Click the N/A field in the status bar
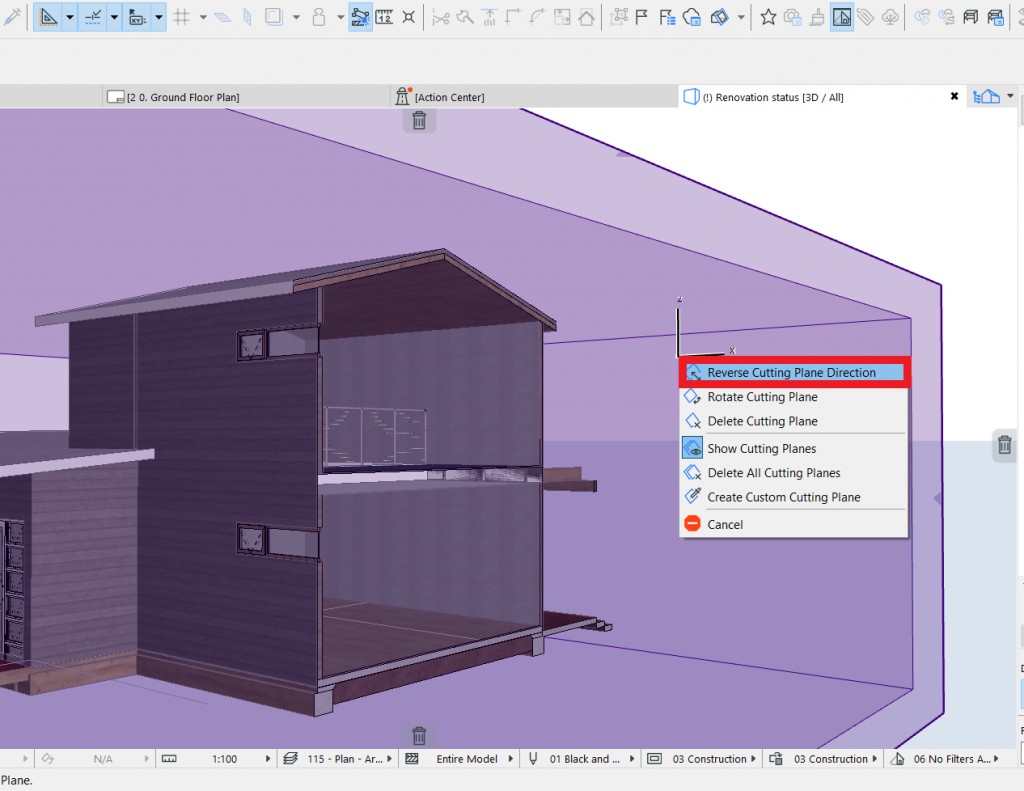Screen dimensions: 1024x791 pos(103,759)
